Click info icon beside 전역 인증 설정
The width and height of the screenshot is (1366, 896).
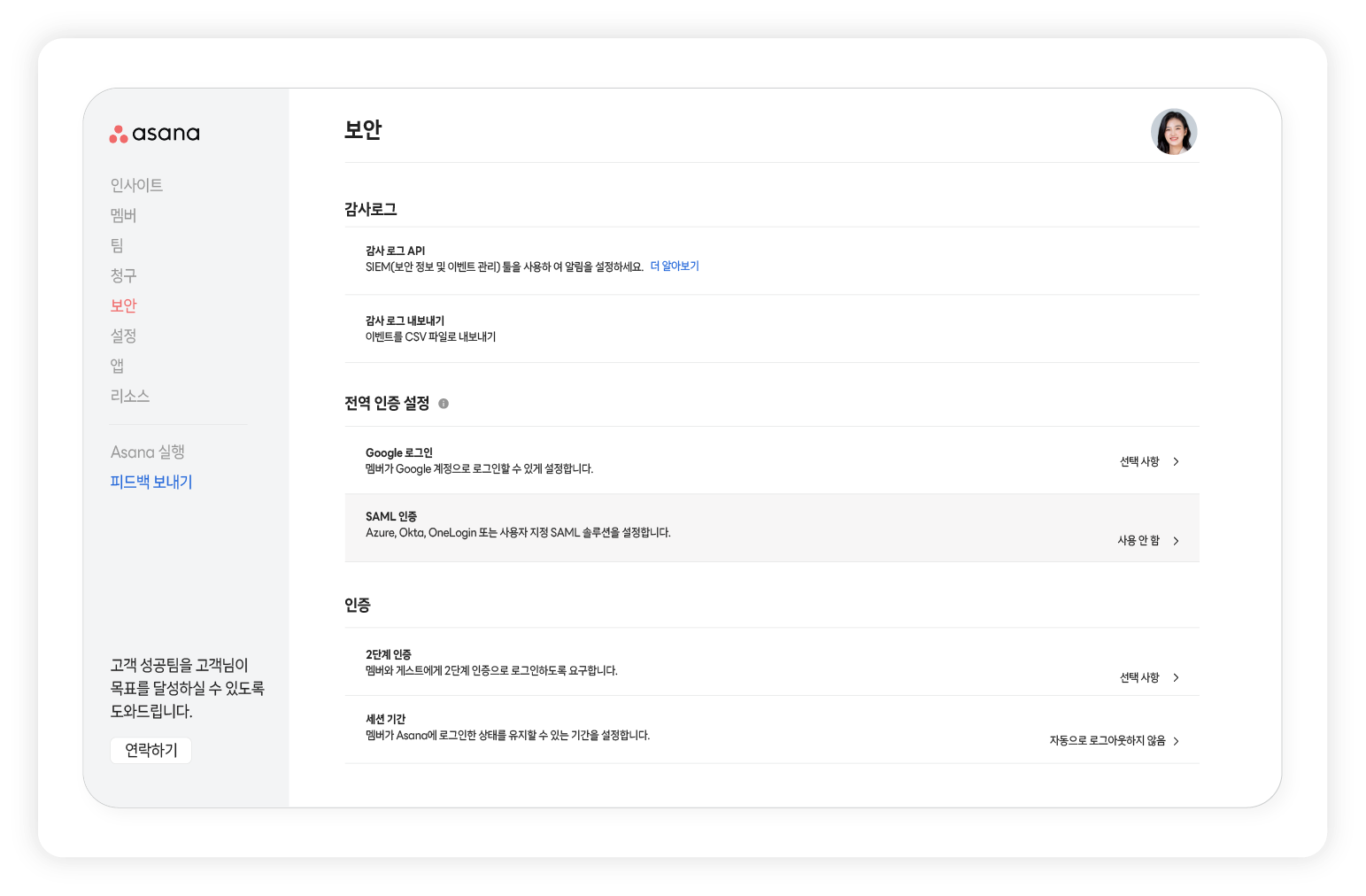tap(444, 404)
